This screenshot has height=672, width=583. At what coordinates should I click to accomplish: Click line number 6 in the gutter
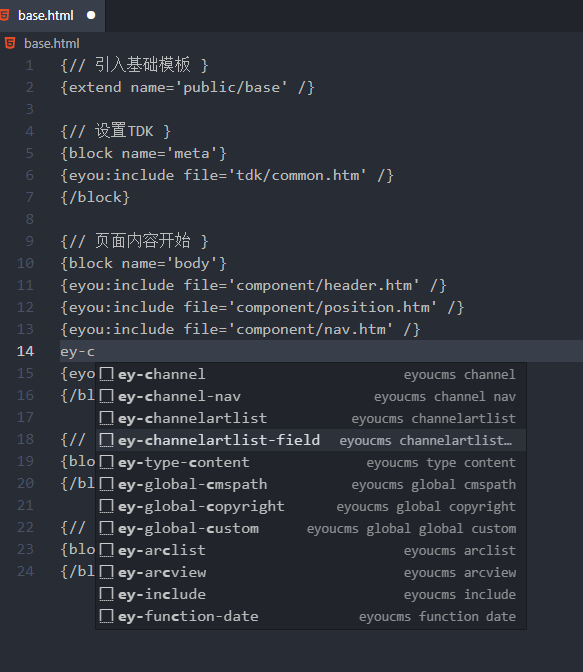pos(30,175)
